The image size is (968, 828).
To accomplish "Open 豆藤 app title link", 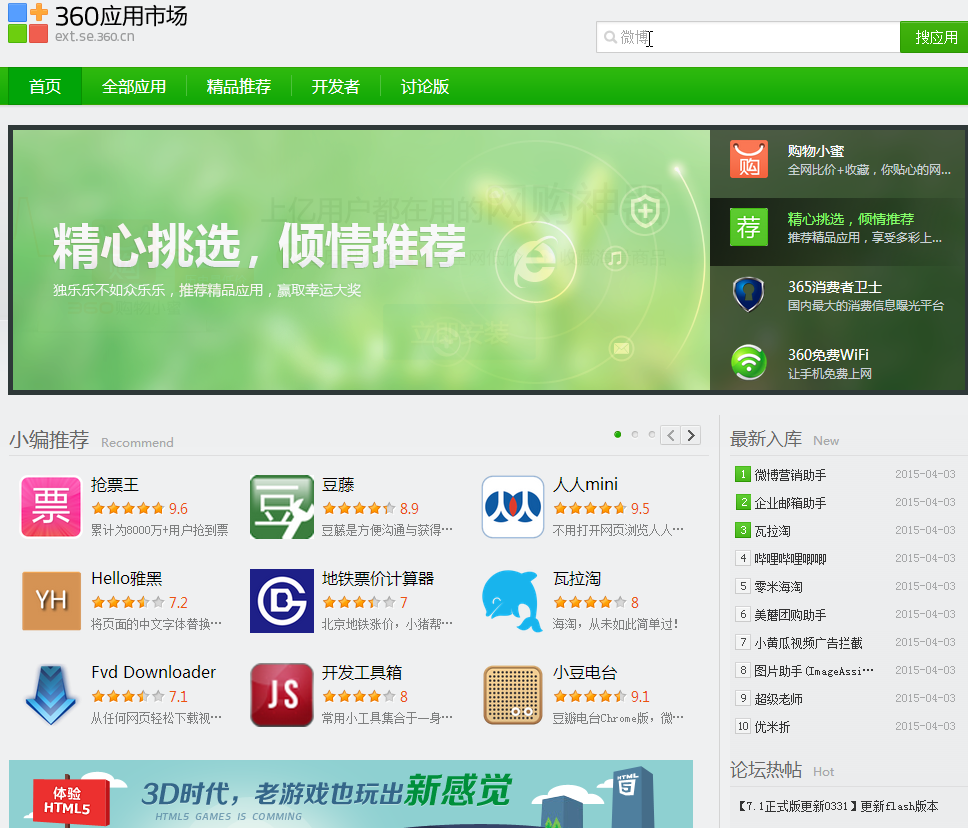I will pos(338,485).
